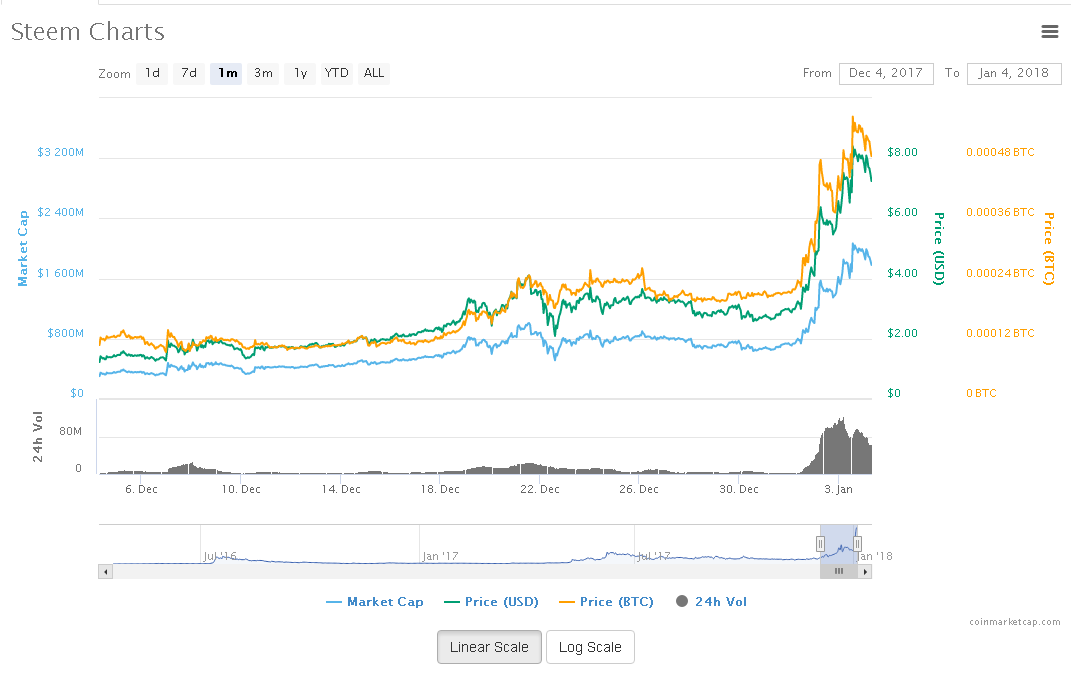The height and width of the screenshot is (684, 1091).
Task: Click the 0.00024 BTC axis label
Action: 1000,273
